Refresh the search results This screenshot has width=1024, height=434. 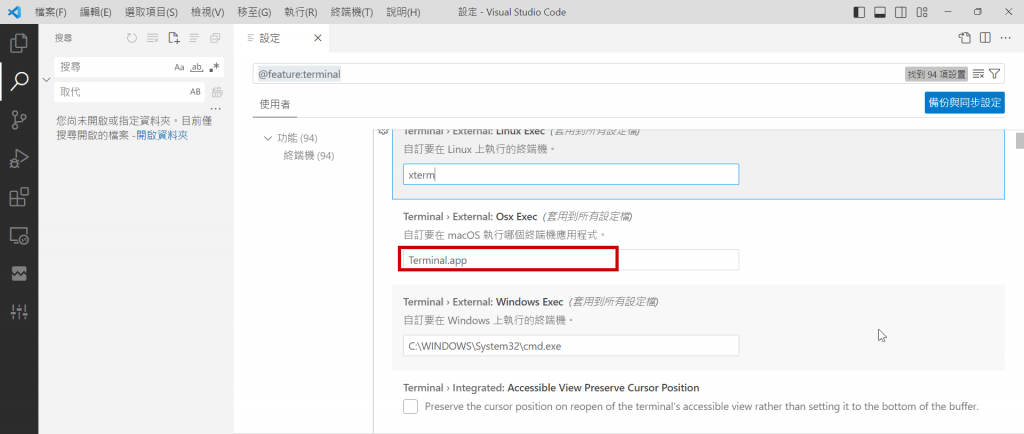point(132,39)
